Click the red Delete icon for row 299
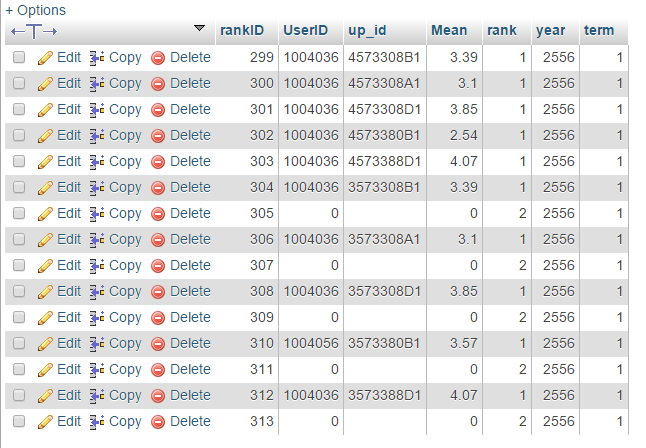The height and width of the screenshot is (448, 646). click(158, 58)
